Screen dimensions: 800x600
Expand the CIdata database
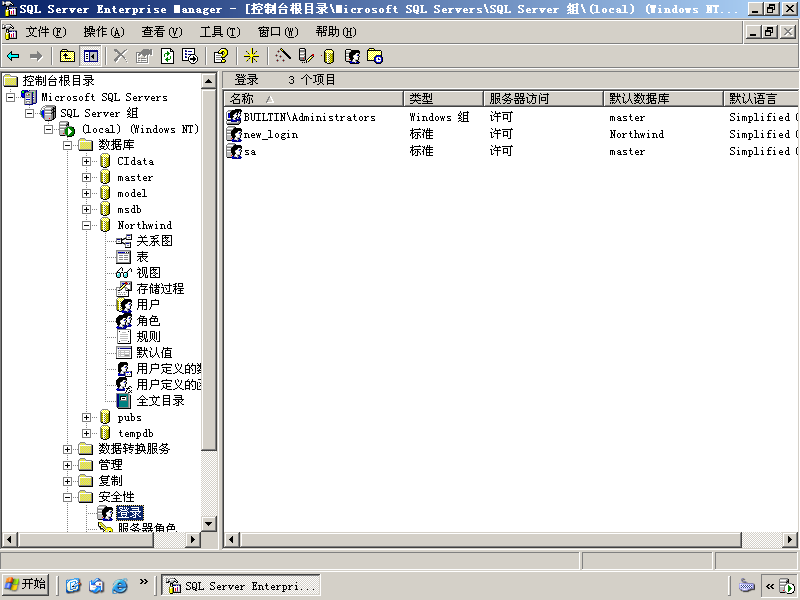87,161
